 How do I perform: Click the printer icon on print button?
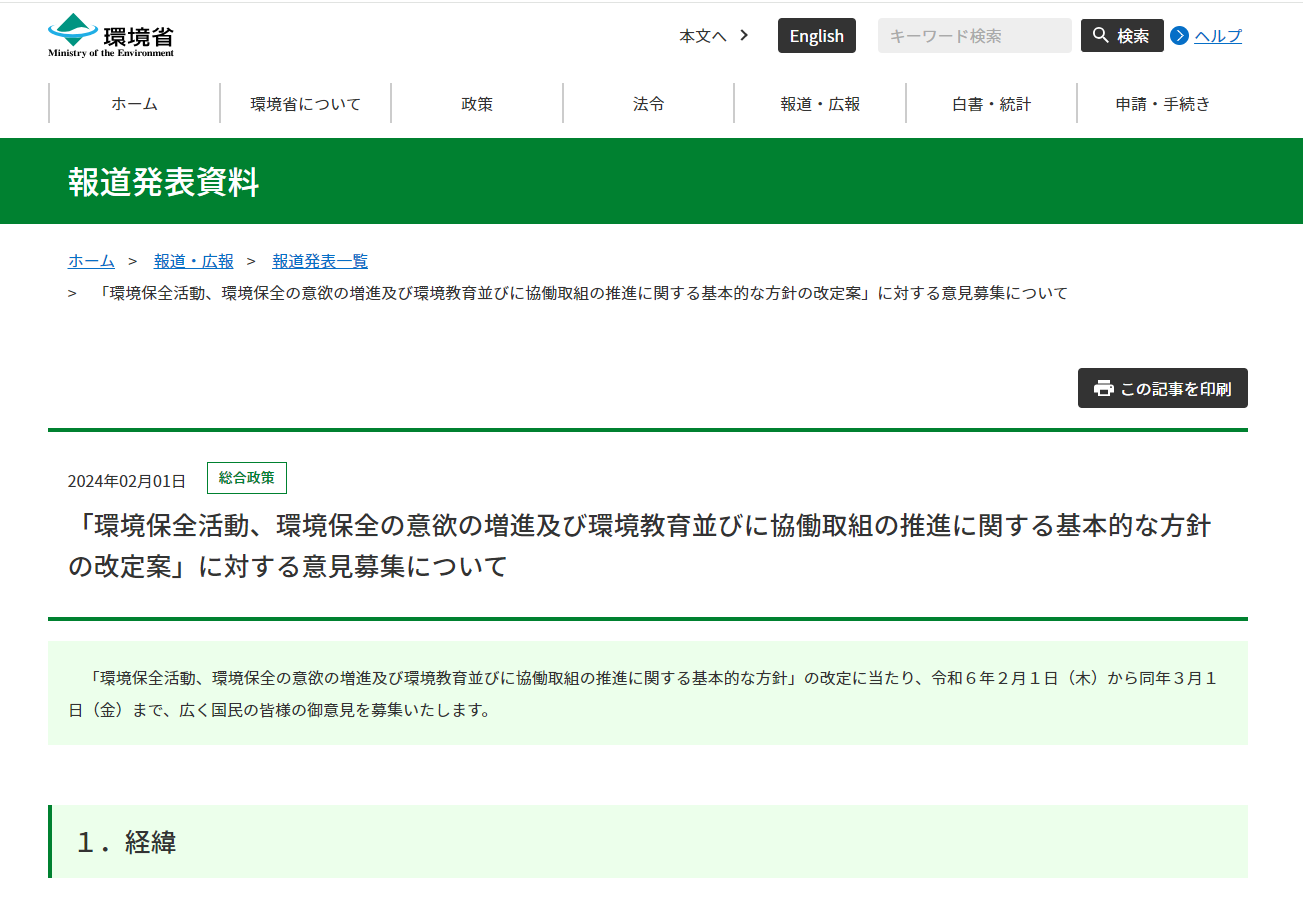click(x=1103, y=388)
